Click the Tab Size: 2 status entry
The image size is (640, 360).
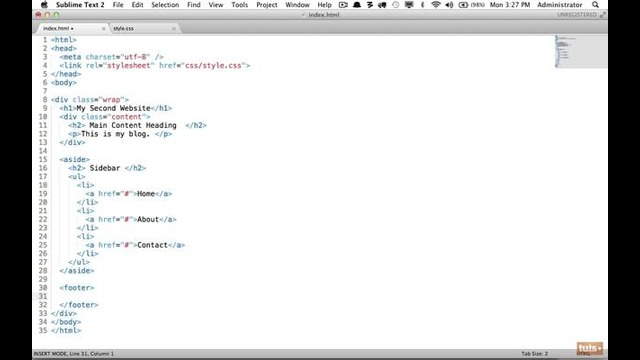point(534,353)
